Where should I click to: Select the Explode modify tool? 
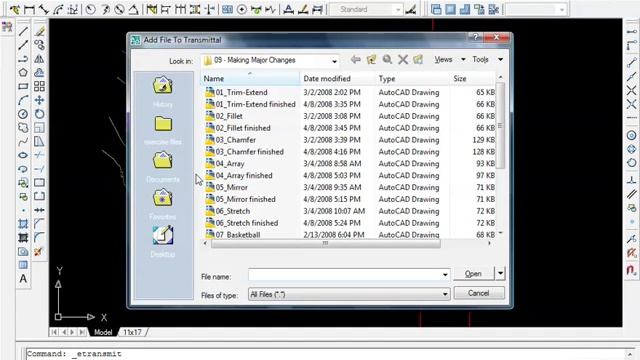click(39, 252)
